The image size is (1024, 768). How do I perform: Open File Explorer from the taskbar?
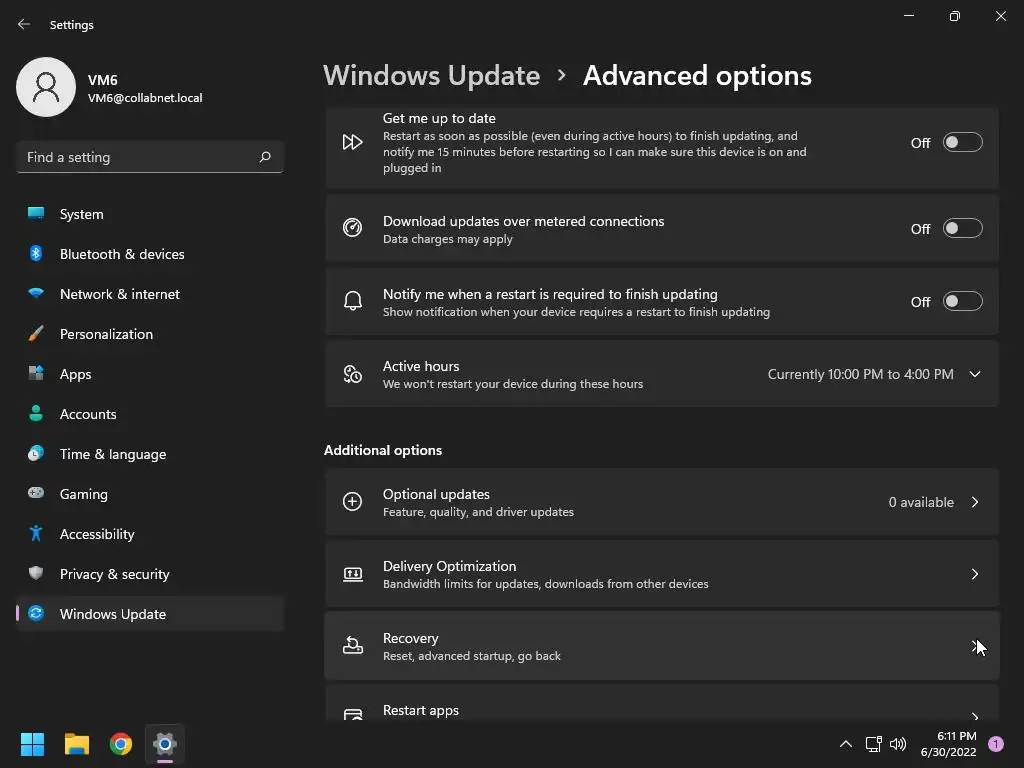click(76, 744)
